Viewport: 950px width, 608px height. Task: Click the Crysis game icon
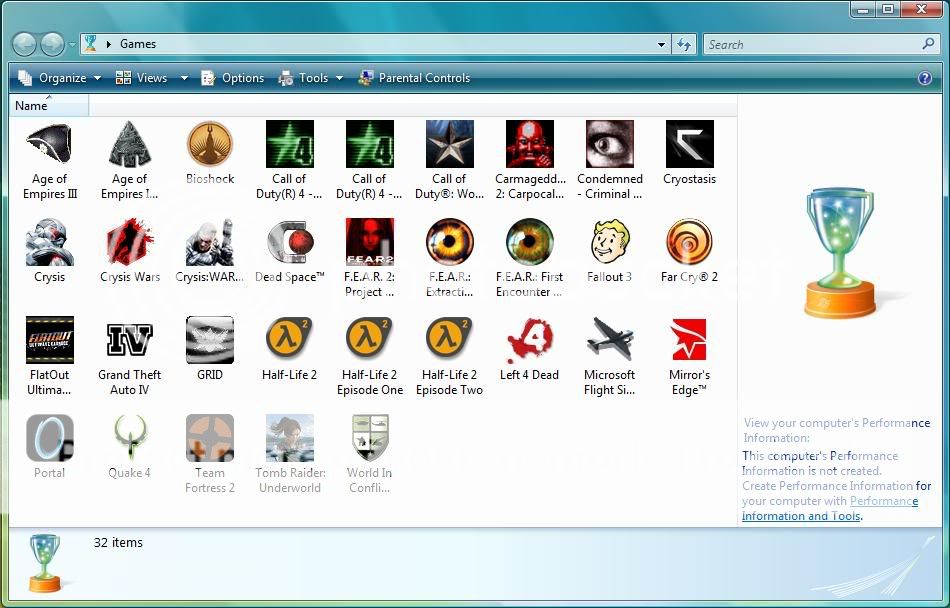pos(49,242)
